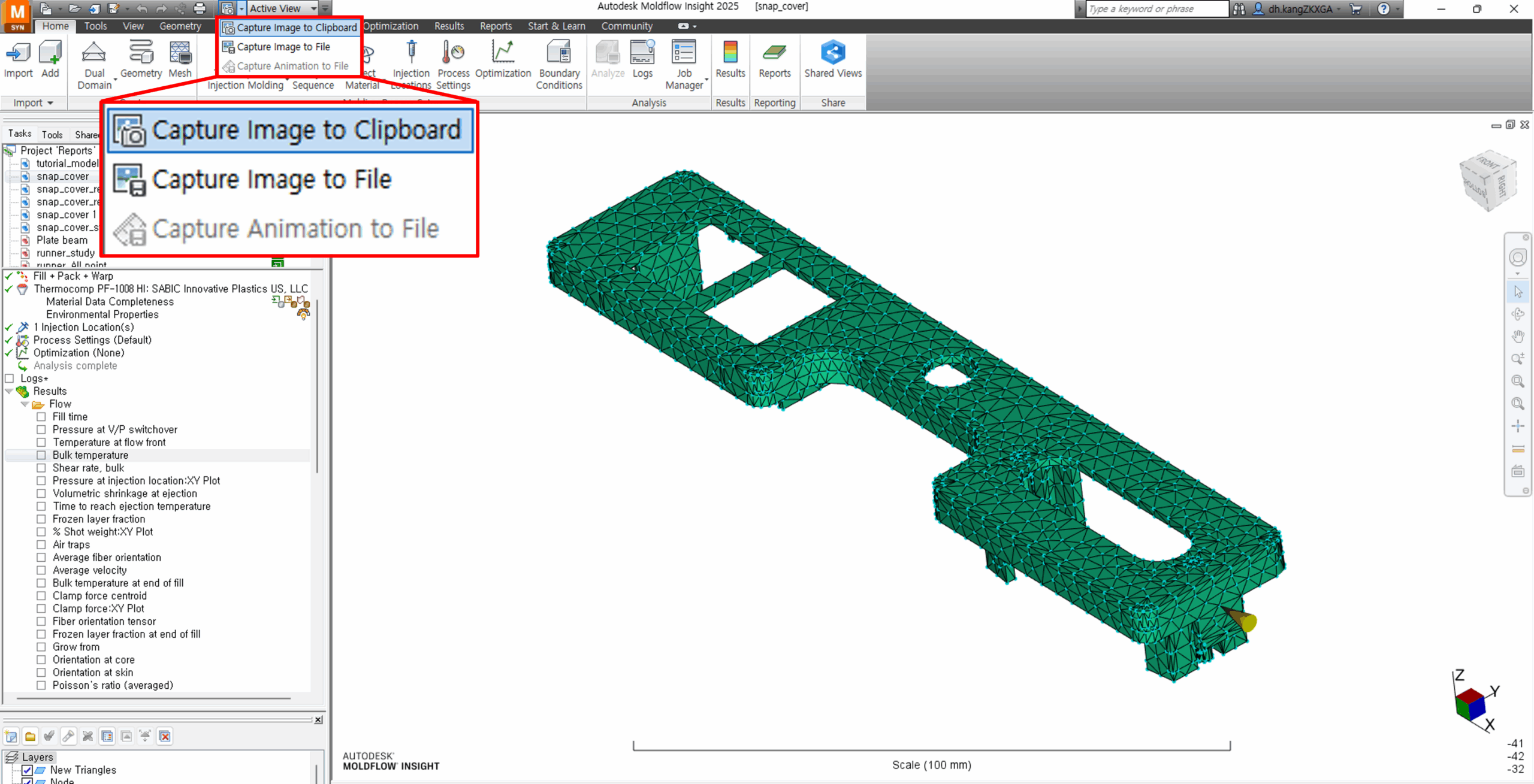Open the Geometry ribbon tab
Viewport: 1534px width, 784px height.
click(x=180, y=26)
